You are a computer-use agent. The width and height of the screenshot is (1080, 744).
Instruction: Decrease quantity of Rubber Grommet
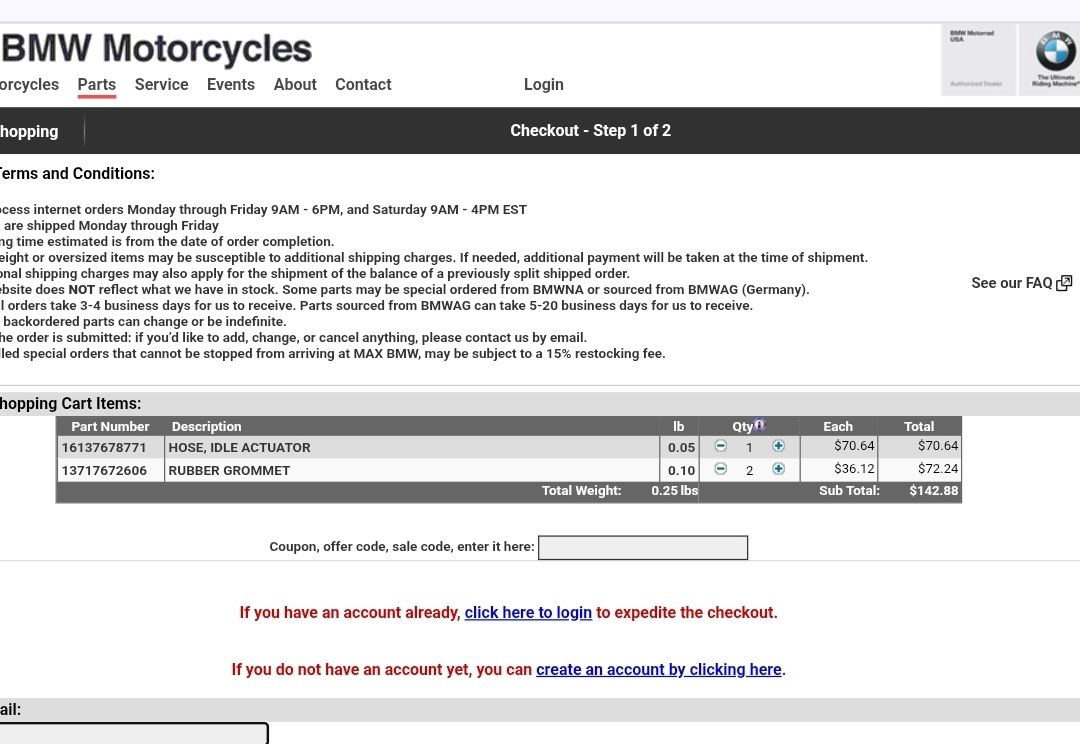(720, 468)
